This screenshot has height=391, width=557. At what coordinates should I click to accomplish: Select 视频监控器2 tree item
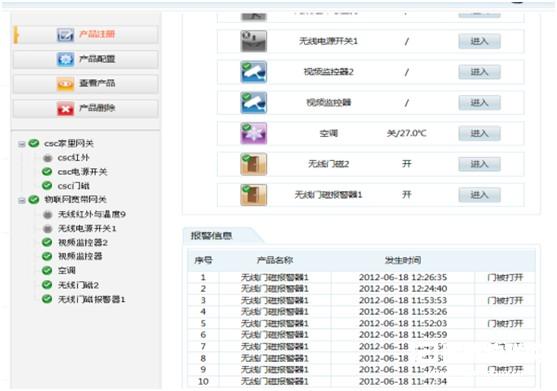pyautogui.click(x=83, y=243)
